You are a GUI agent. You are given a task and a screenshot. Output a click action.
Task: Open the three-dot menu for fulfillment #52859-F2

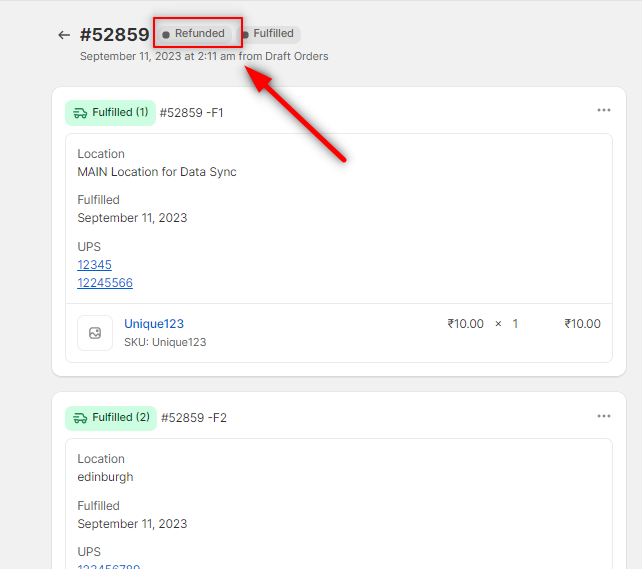[x=603, y=416]
